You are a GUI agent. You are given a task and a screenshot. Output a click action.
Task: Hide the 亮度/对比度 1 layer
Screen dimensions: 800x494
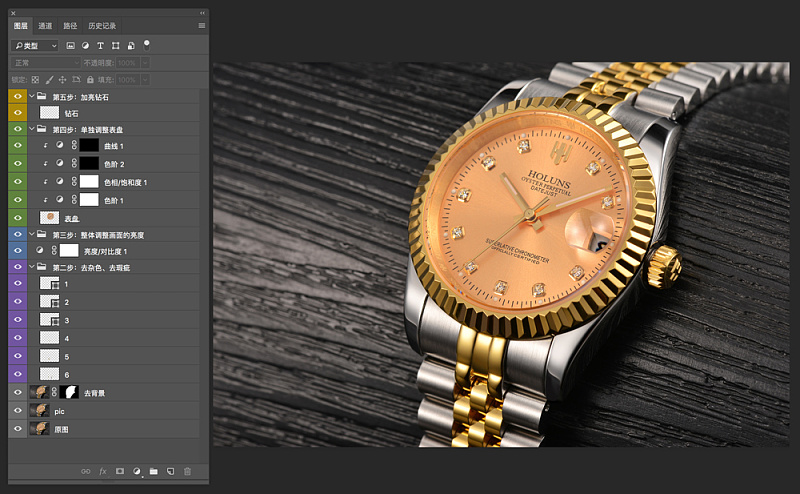[18, 251]
